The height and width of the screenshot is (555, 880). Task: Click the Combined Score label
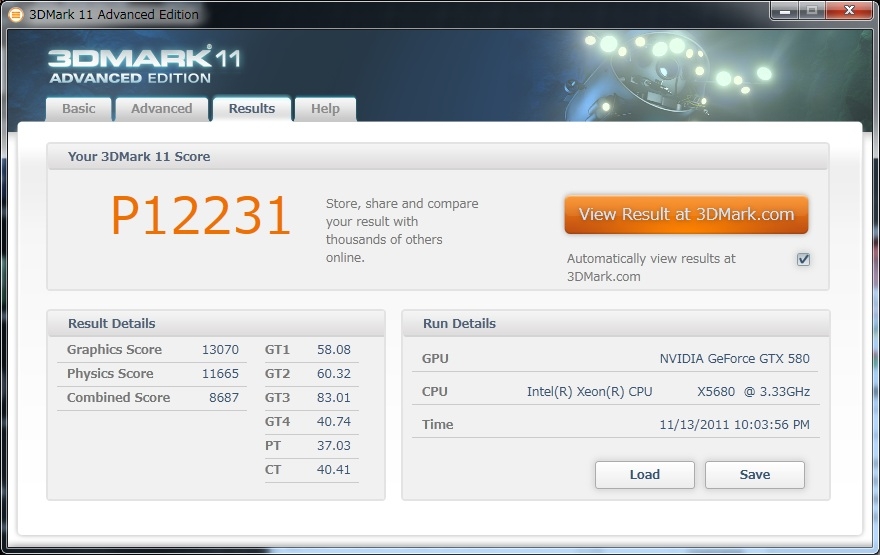click(x=118, y=398)
